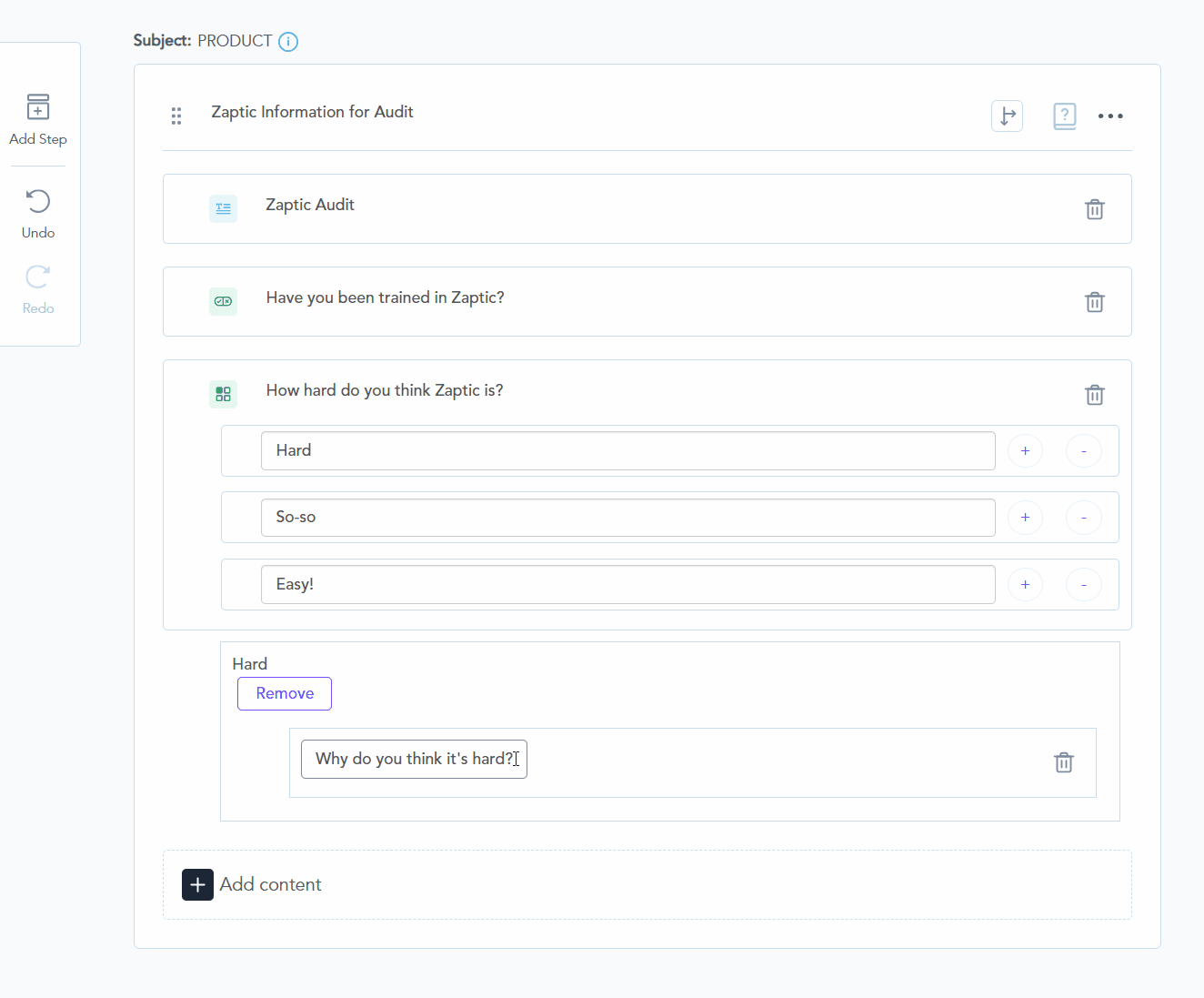
Task: Click the Remove button under Hard
Action: [x=285, y=693]
